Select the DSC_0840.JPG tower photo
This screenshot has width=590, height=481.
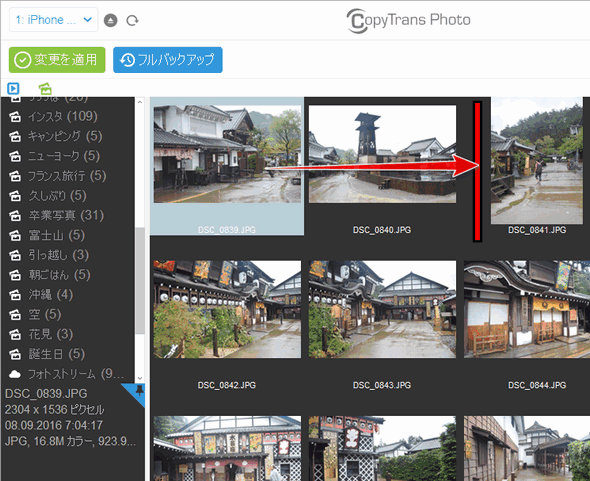[x=382, y=154]
